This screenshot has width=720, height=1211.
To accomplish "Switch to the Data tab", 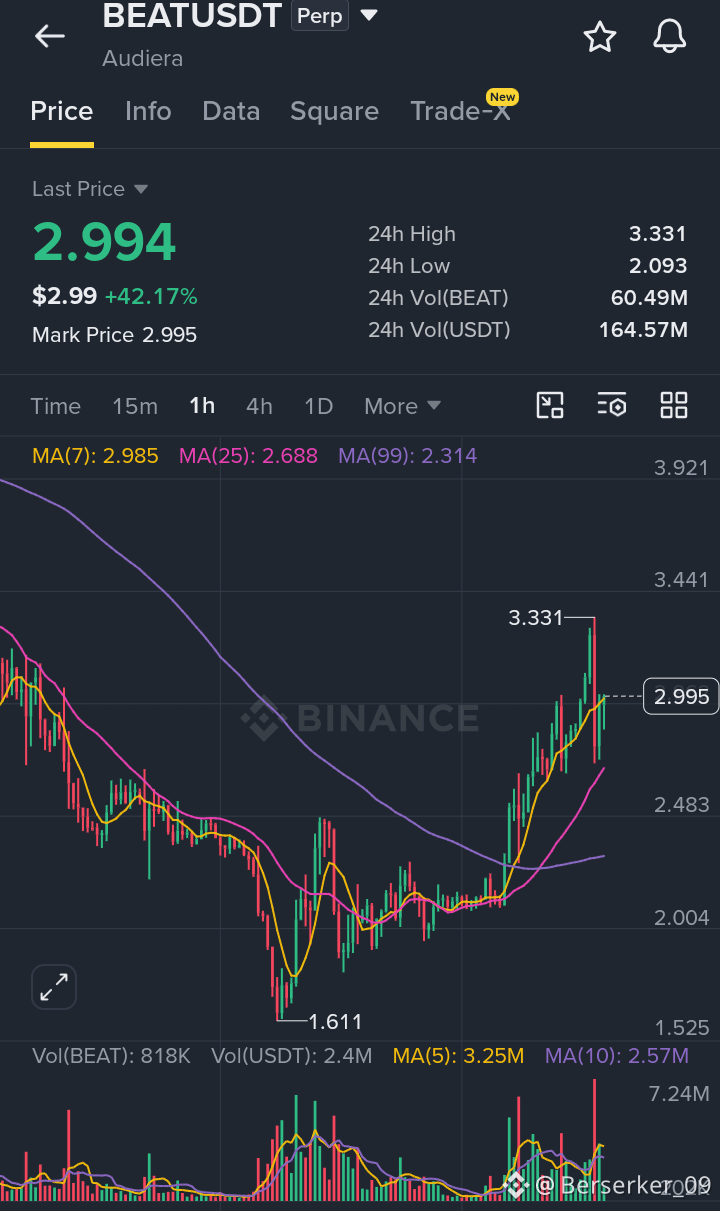I will tap(231, 111).
